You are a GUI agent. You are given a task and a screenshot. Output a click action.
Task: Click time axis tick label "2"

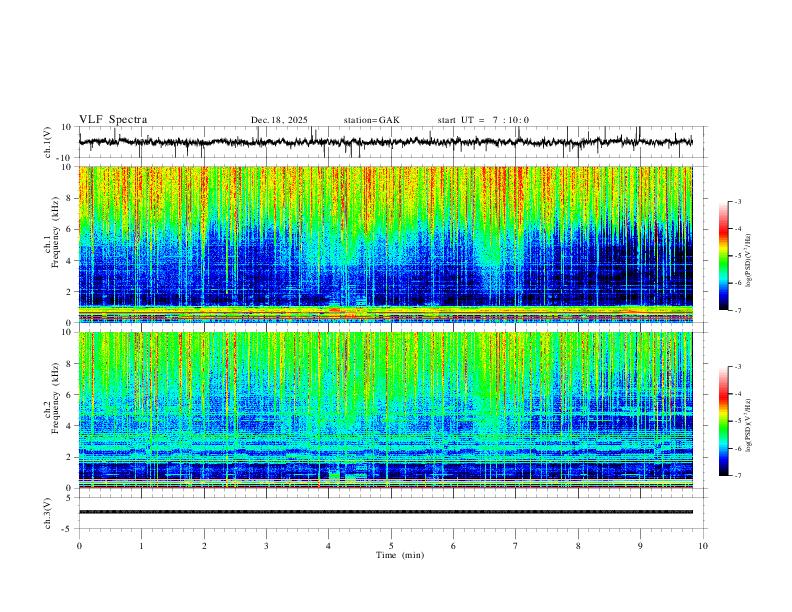204,546
